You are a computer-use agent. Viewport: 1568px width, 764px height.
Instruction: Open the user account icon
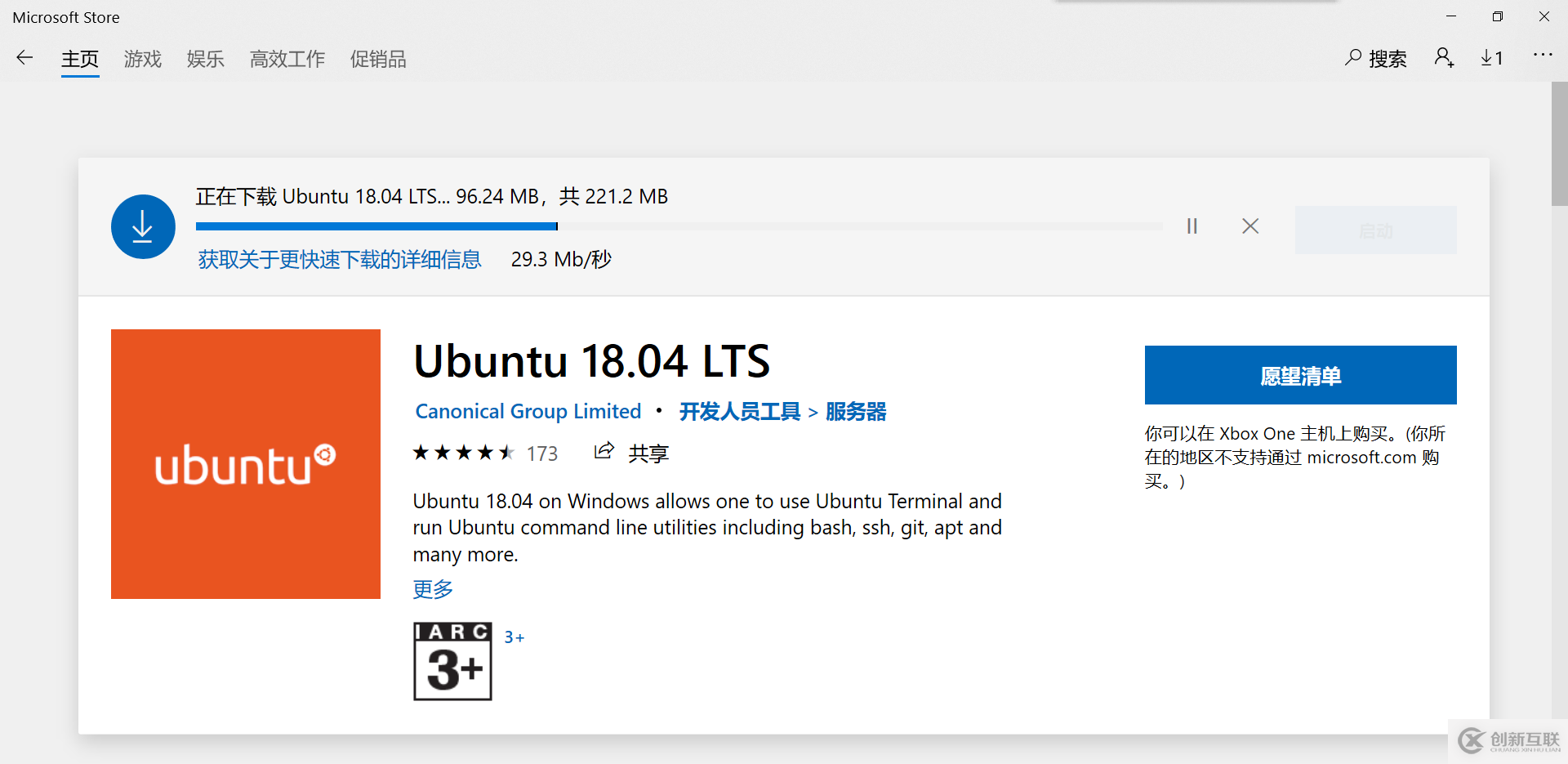pos(1444,57)
